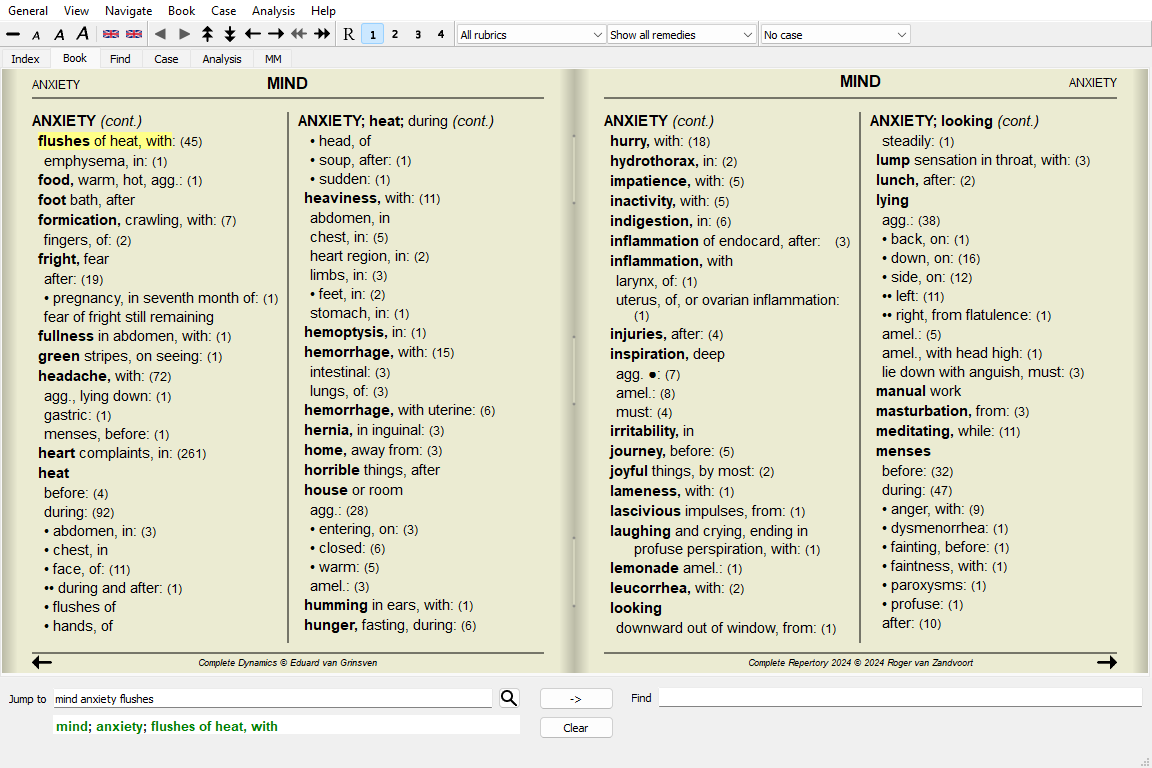Click the double left arrow toolbar icon
This screenshot has height=768, width=1152.
(x=299, y=35)
